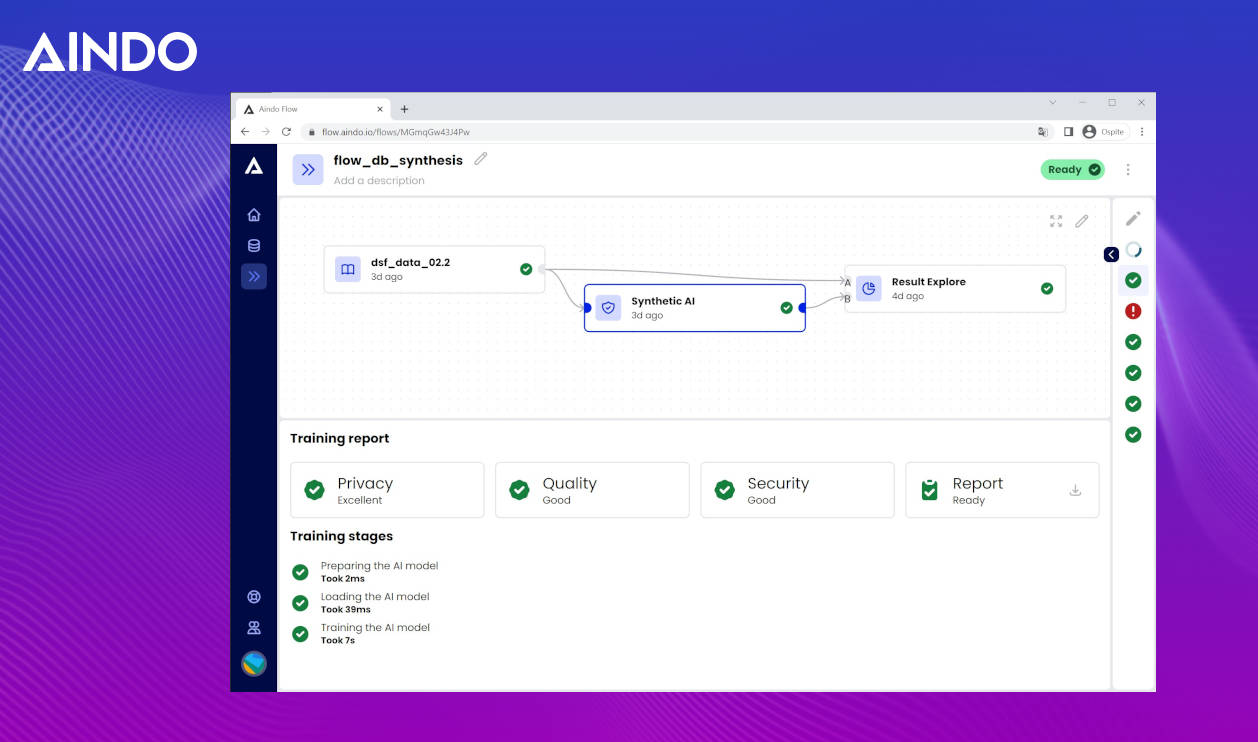Screen dimensions: 1258x742
Task: Click the Add a description field
Action: click(x=379, y=181)
